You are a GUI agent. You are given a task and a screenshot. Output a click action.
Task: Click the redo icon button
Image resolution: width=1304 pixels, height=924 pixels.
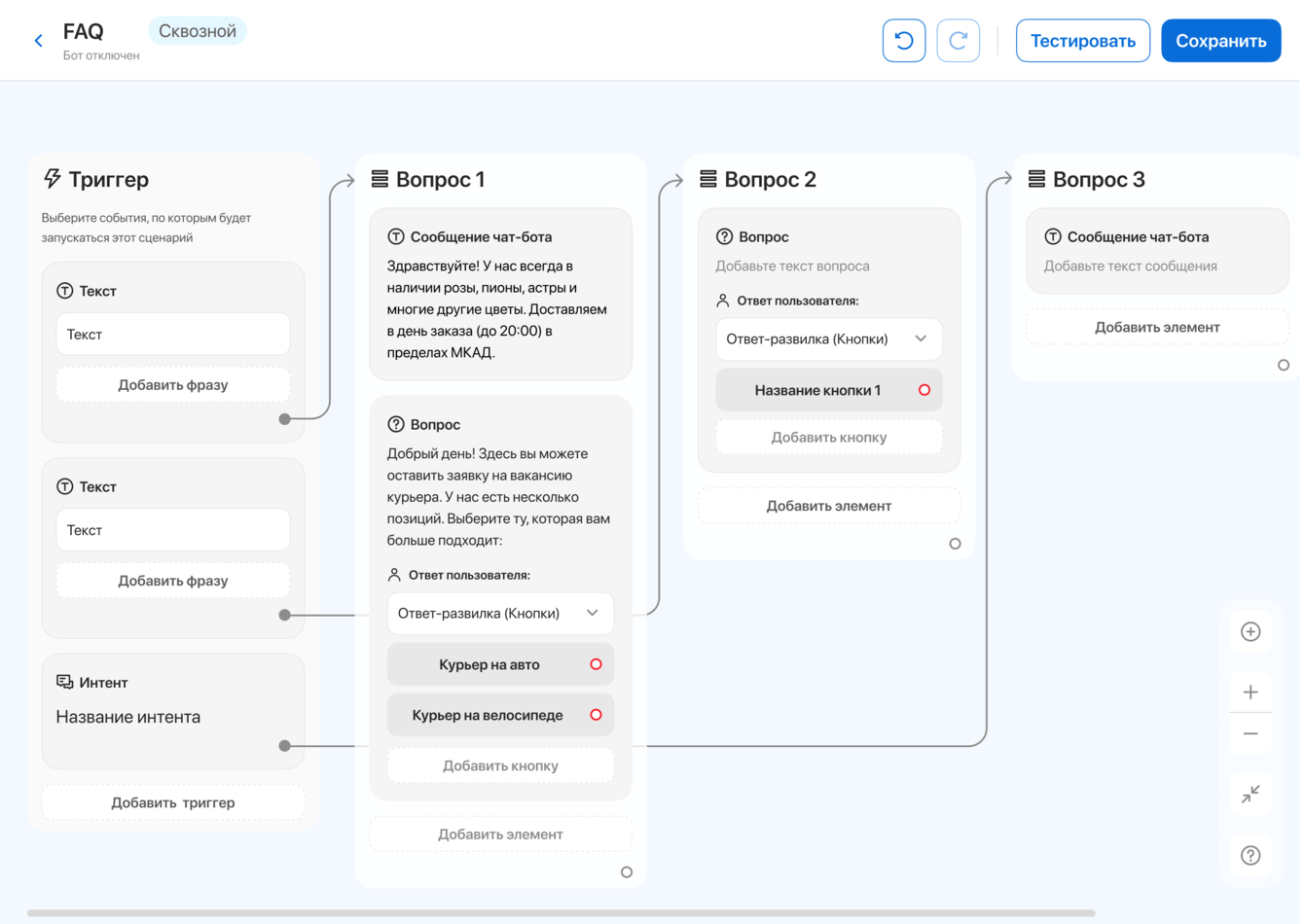[958, 41]
